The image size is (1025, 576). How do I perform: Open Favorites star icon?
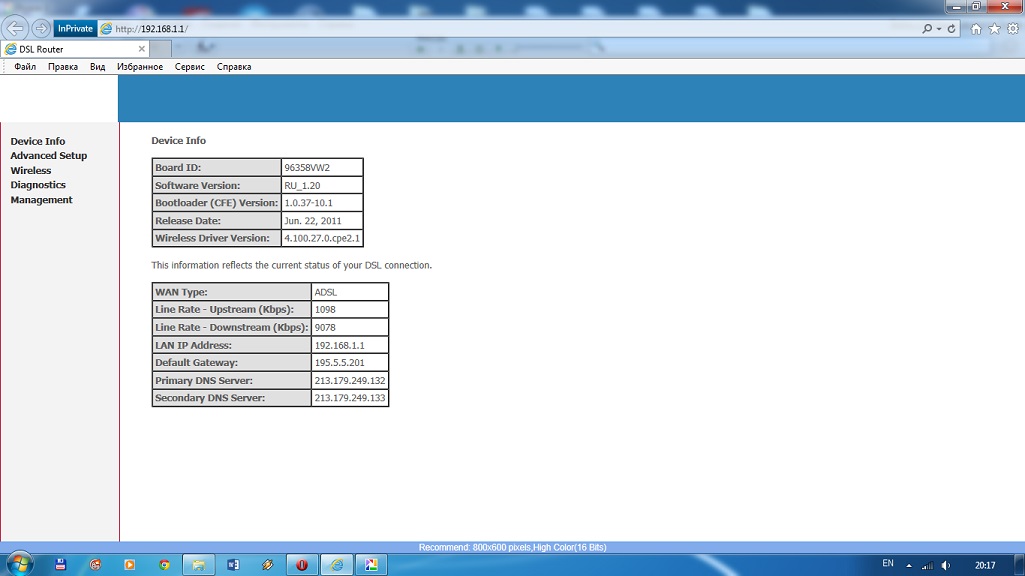pos(994,29)
